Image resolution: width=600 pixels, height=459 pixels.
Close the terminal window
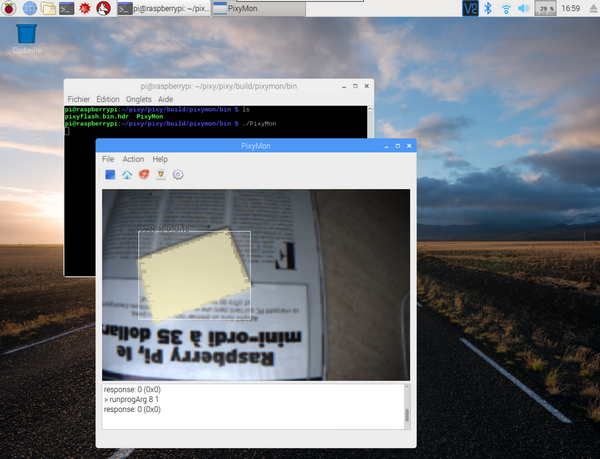pos(367,86)
